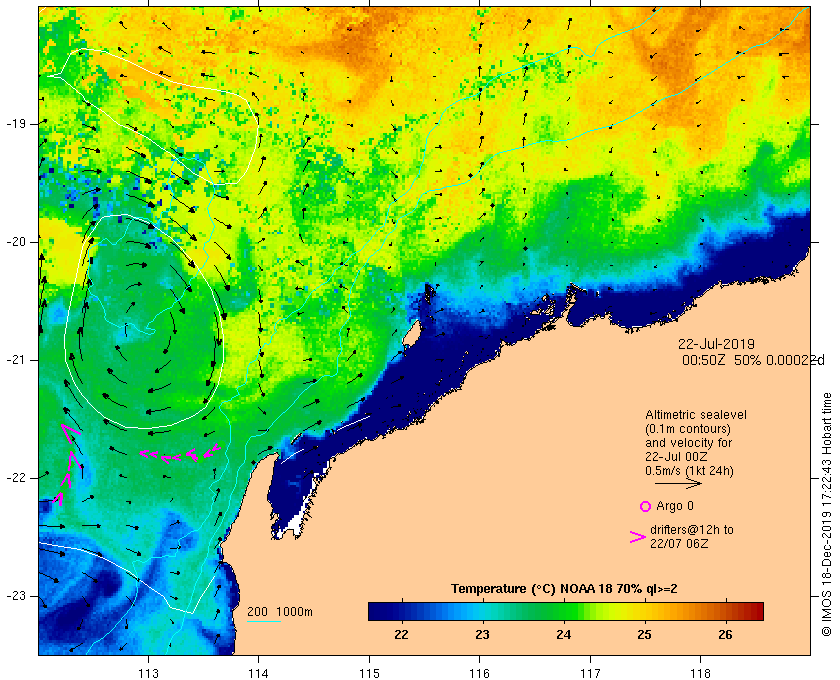Click the longitude axis label 117
840x680 pixels.
pos(590,673)
